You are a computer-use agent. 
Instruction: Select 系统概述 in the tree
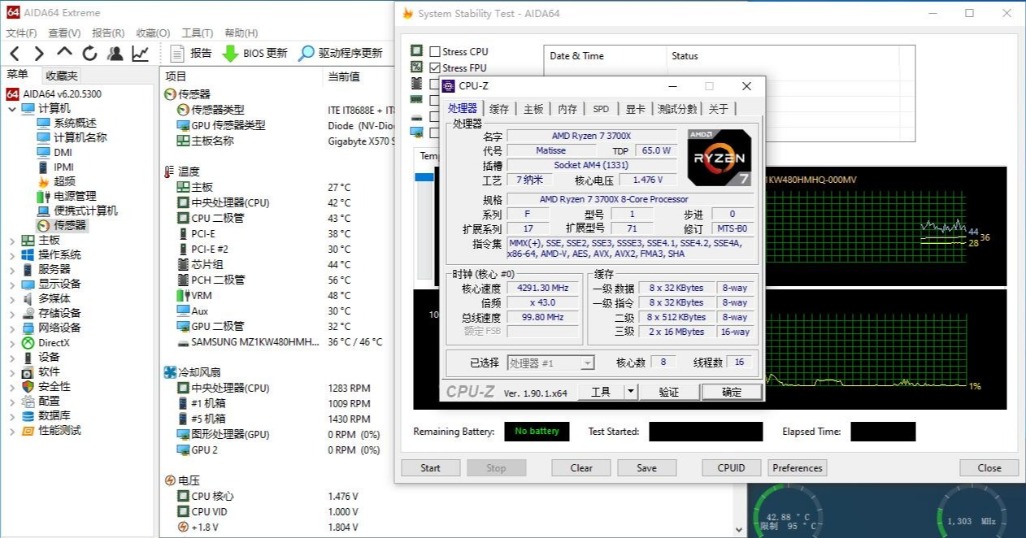click(x=75, y=122)
